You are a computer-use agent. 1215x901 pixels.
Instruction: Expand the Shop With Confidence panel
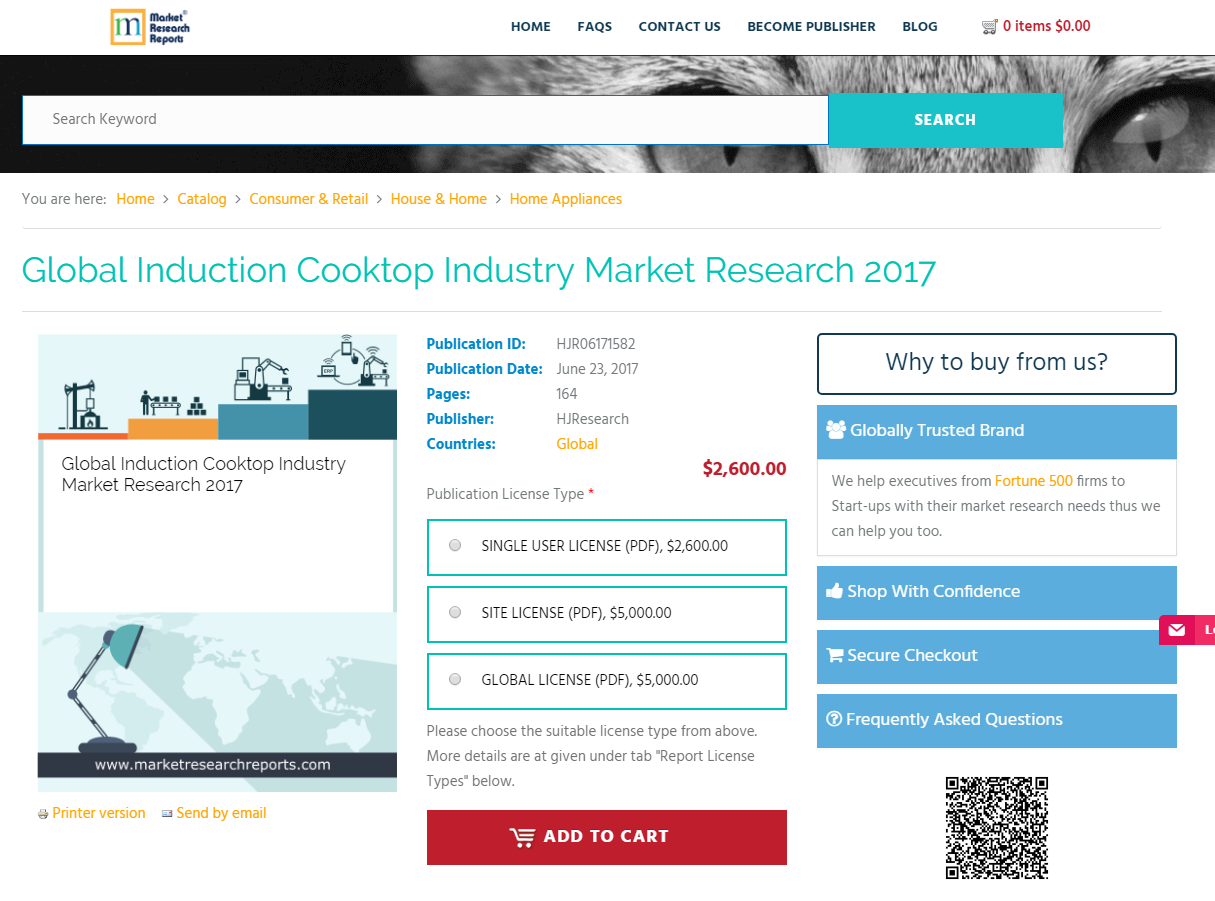coord(997,592)
